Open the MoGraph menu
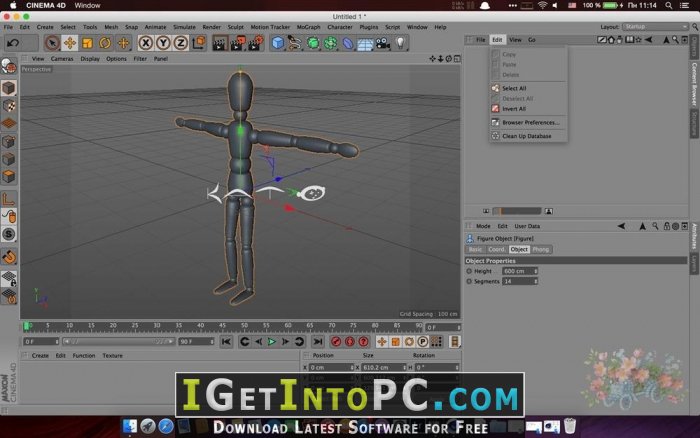Image resolution: width=700 pixels, height=438 pixels. click(308, 27)
